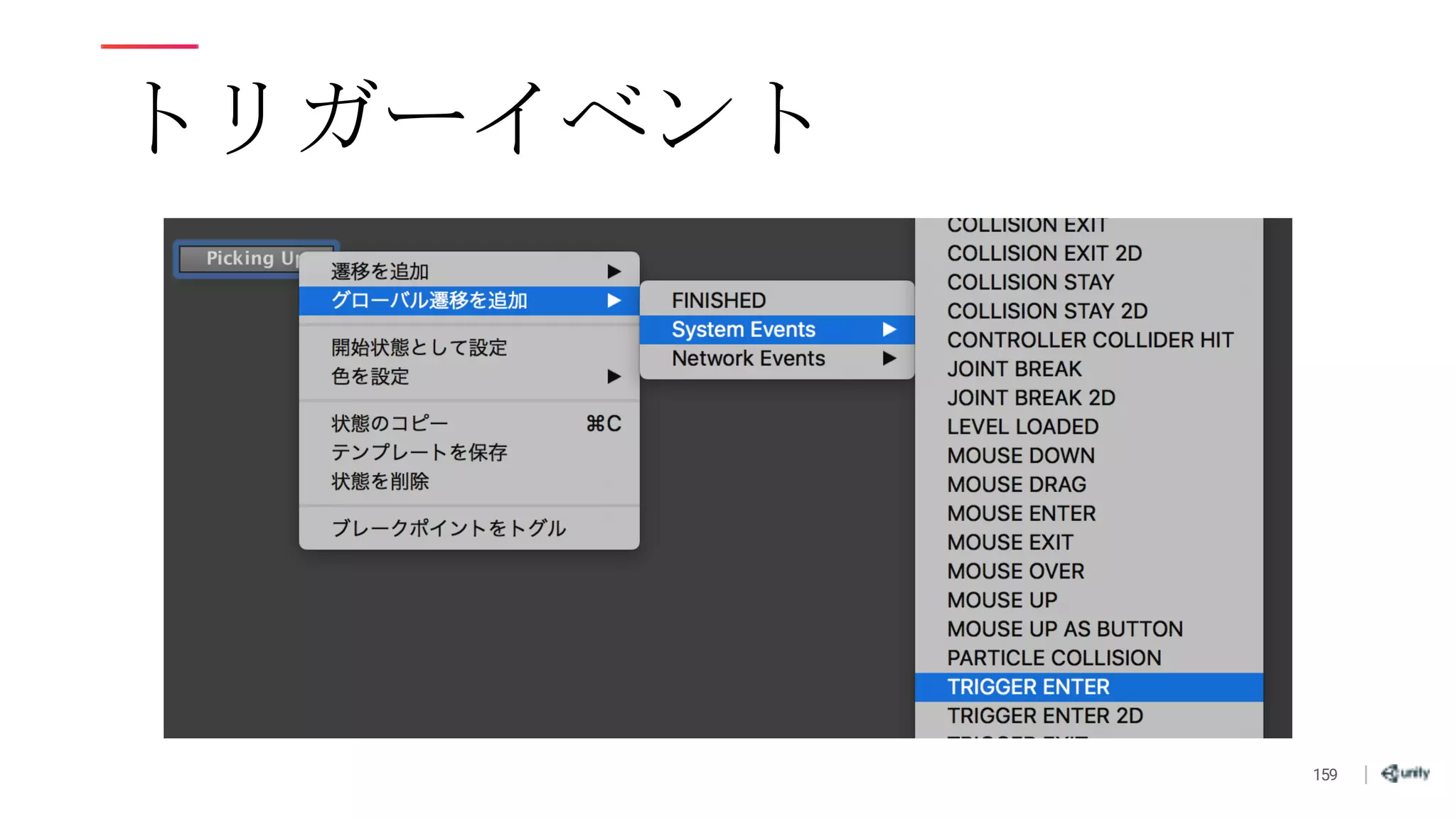Select PARTICLE COLLISION event
The width and height of the screenshot is (1456, 819).
[x=1054, y=658]
